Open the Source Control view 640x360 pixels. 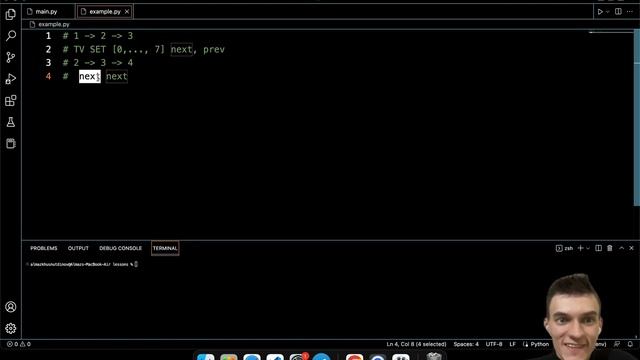[x=11, y=57]
